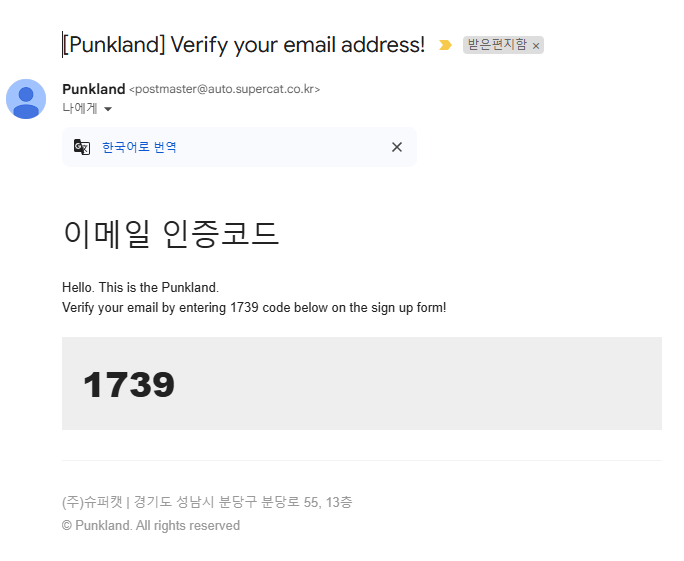Screen dimensions: 684x561
Task: Click the translate icon in the translation bar
Action: [82, 147]
